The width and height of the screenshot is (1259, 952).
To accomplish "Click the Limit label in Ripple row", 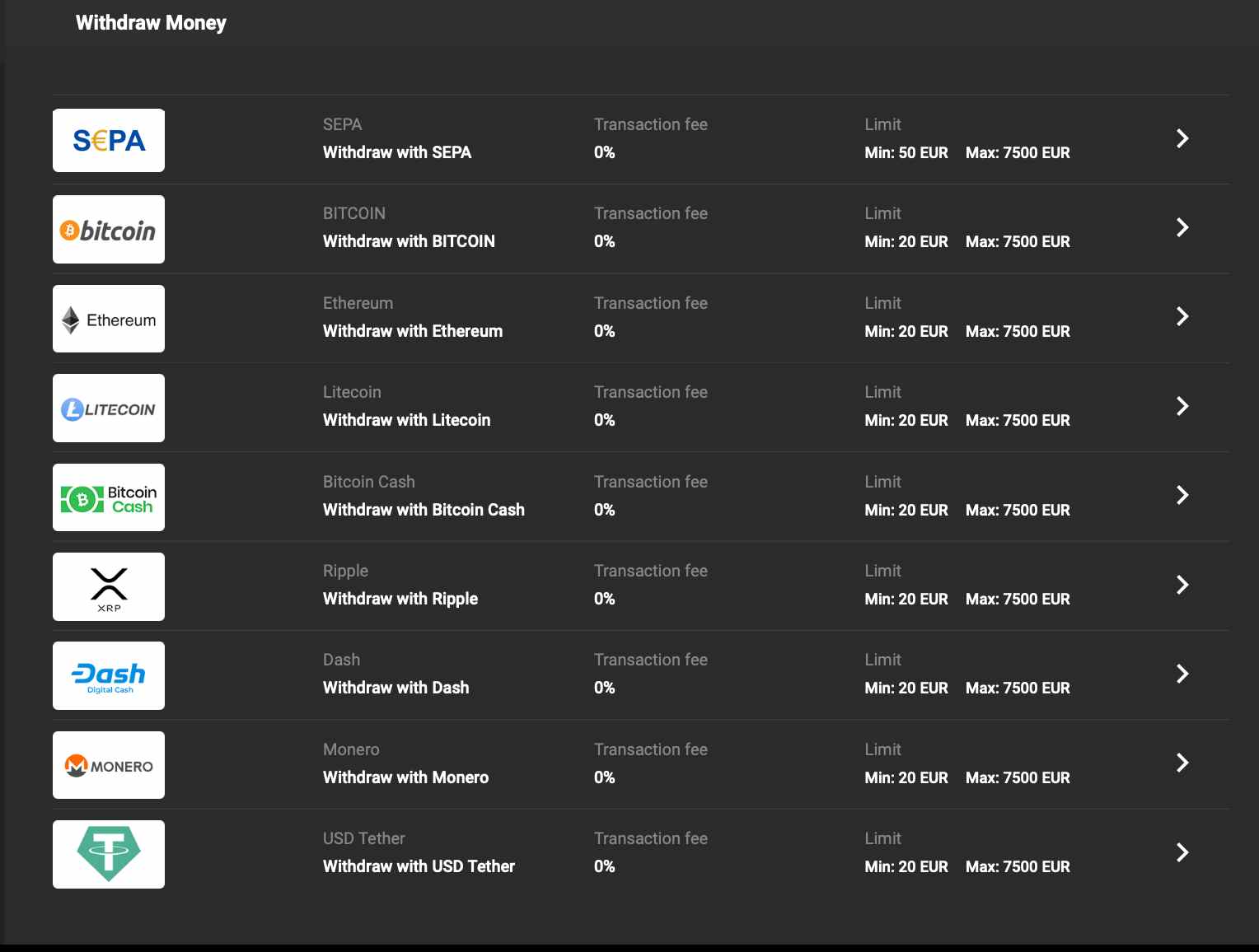I will [882, 571].
